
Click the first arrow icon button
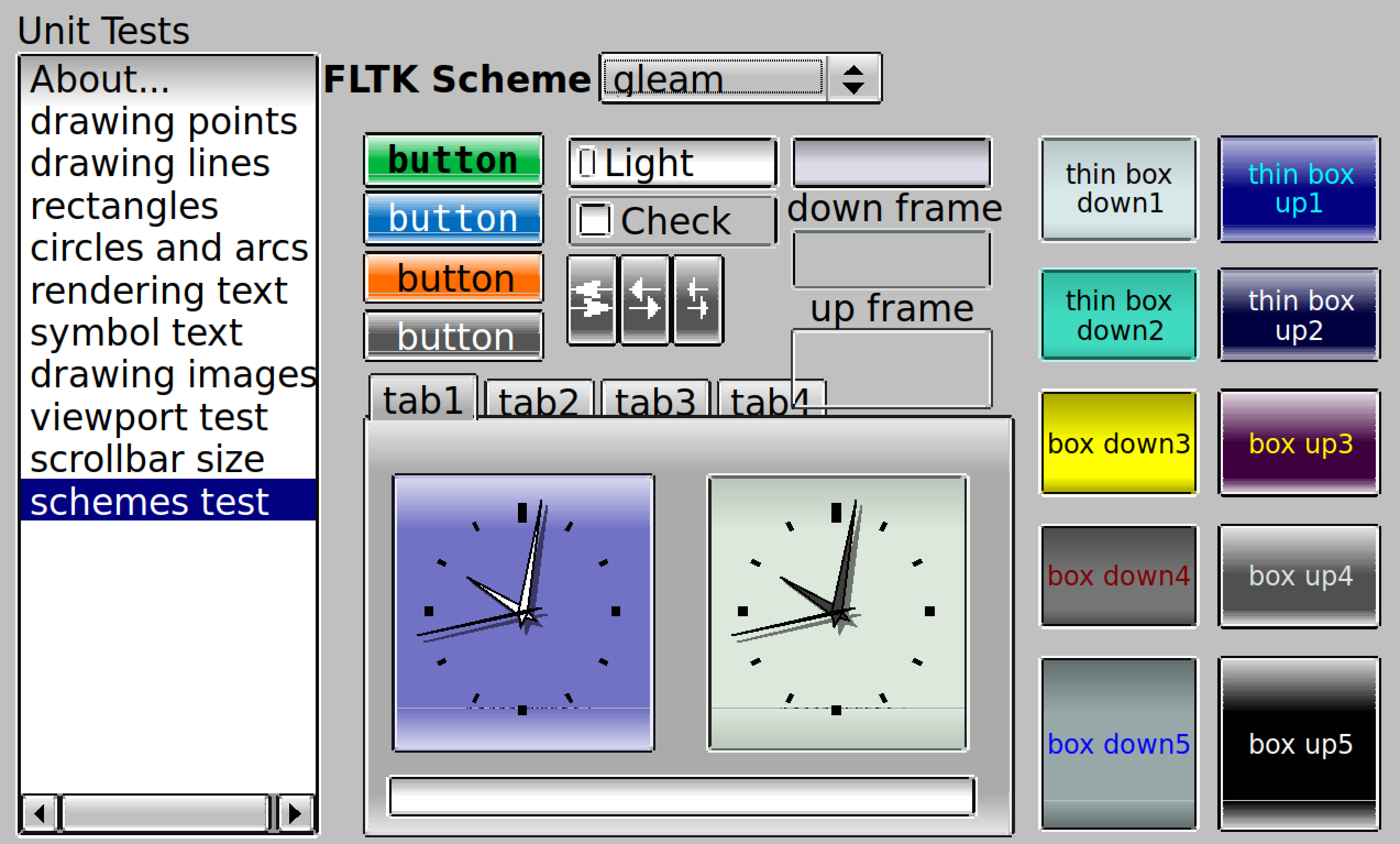592,300
